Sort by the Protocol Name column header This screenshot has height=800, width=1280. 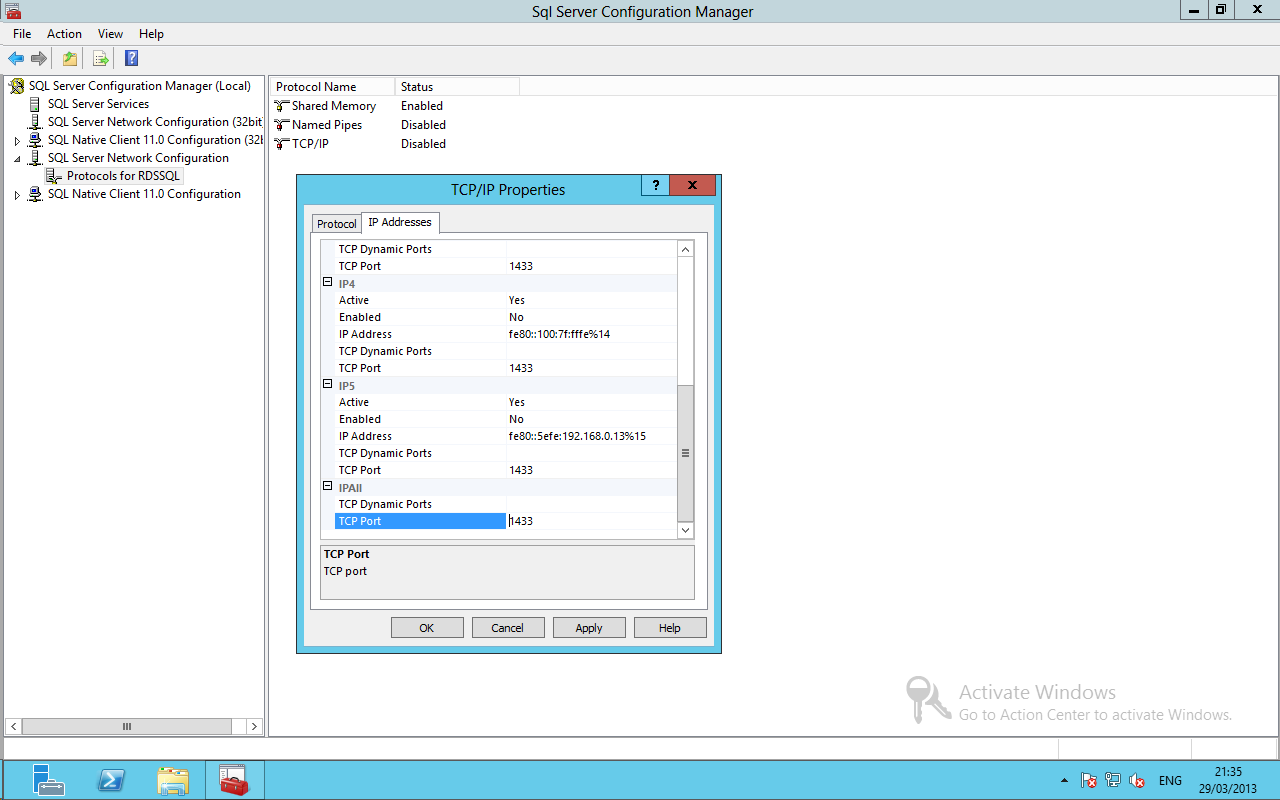(333, 87)
